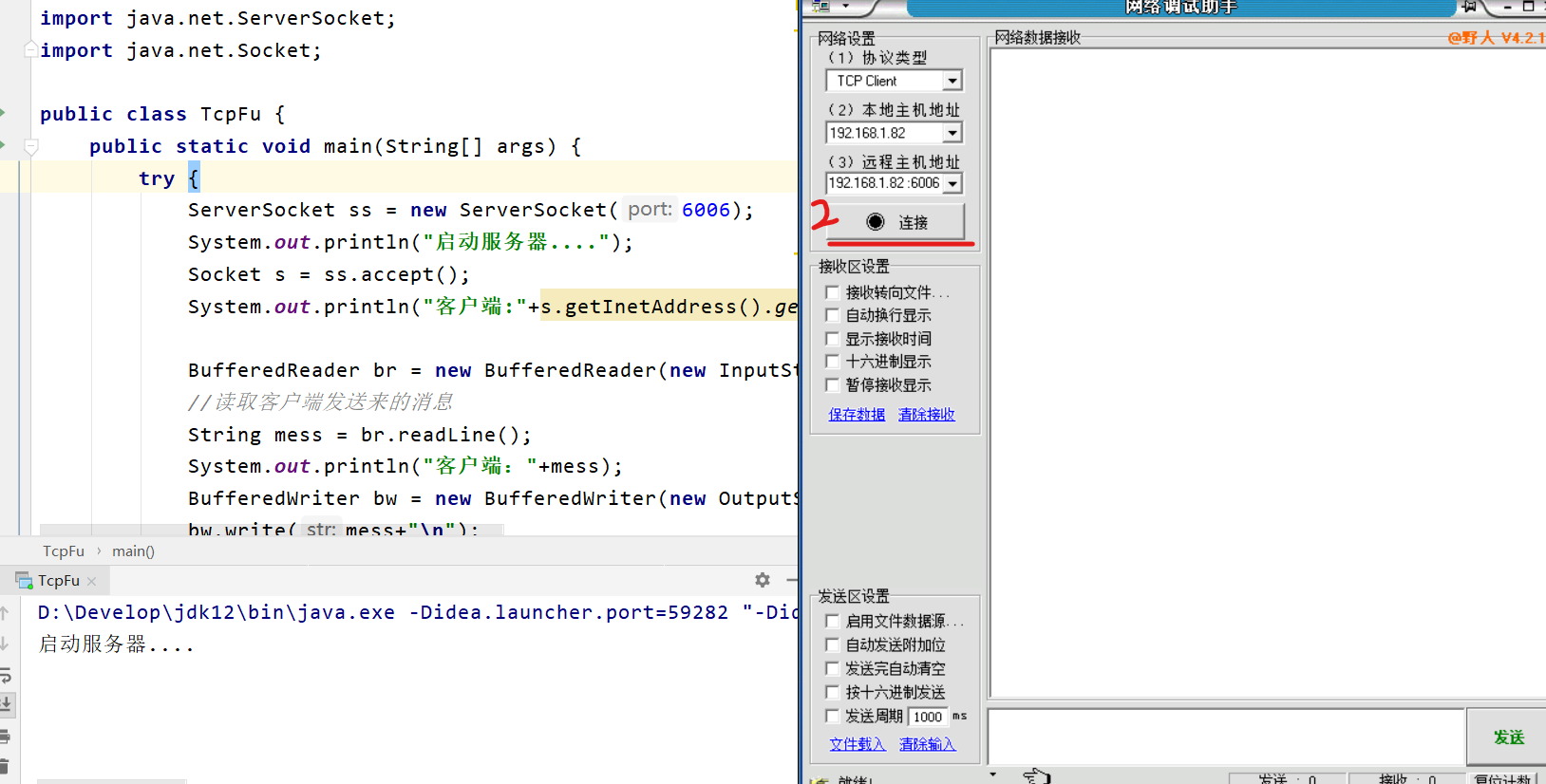Screen dimensions: 1546x784
Task: Toggle soft-wrap in the Run console
Action: [5, 675]
